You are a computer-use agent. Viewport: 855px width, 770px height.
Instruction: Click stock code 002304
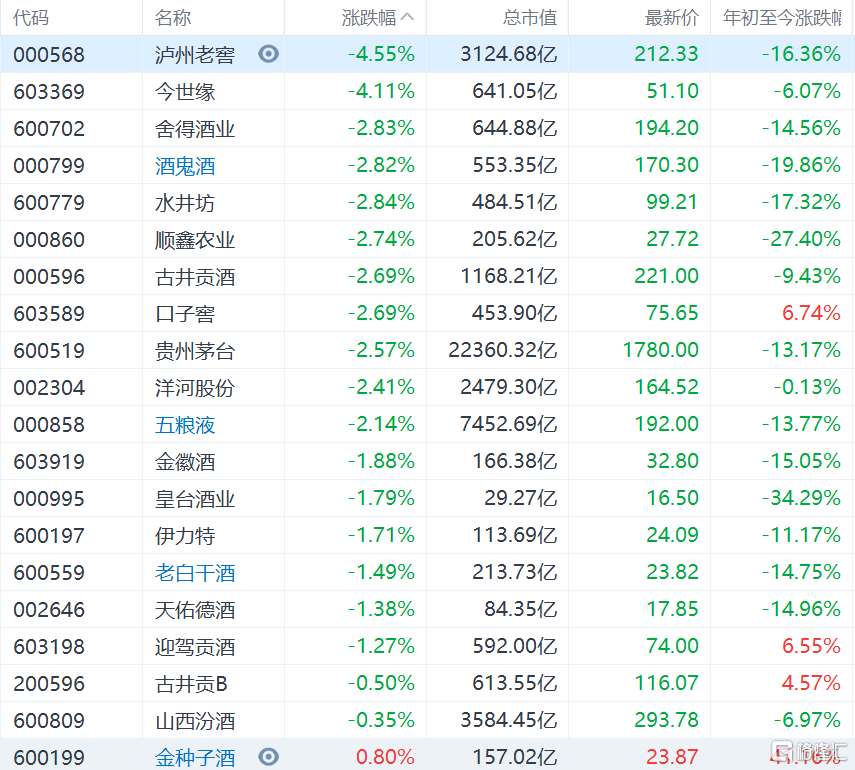pyautogui.click(x=49, y=388)
